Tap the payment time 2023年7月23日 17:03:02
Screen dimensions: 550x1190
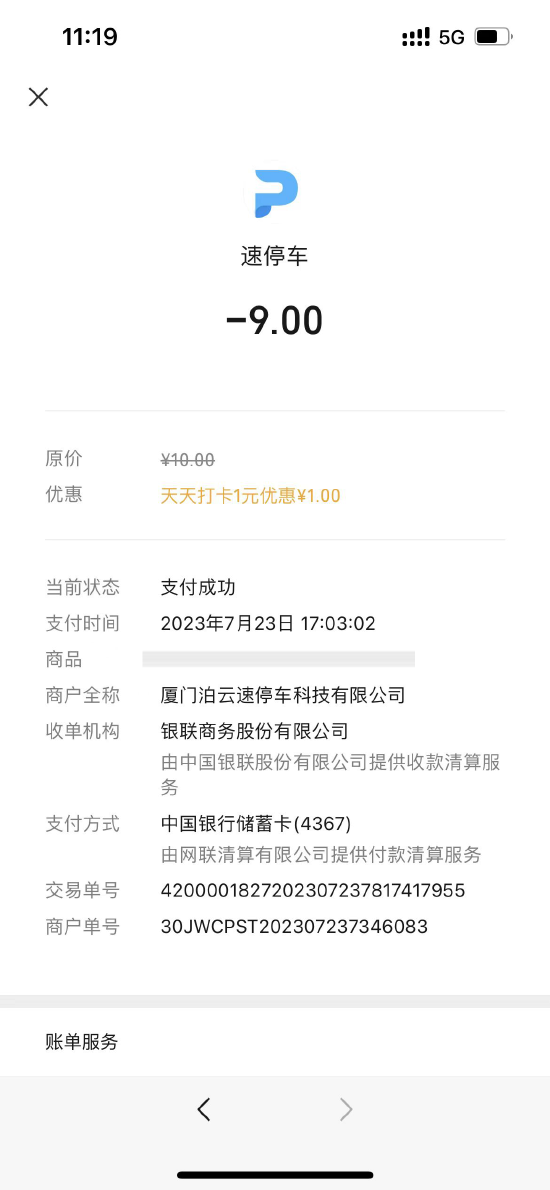(x=268, y=624)
